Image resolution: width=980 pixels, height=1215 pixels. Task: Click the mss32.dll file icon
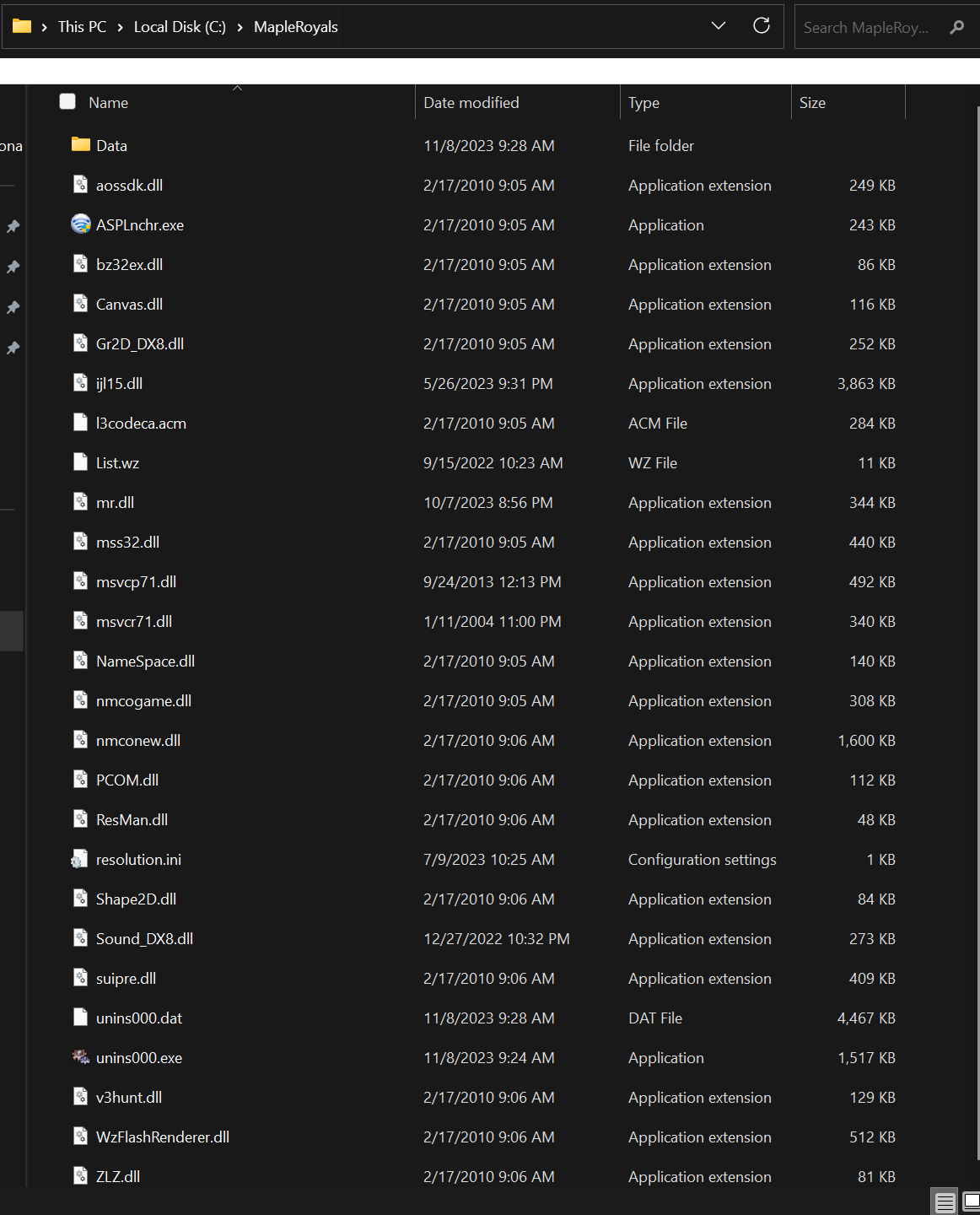[x=81, y=542]
